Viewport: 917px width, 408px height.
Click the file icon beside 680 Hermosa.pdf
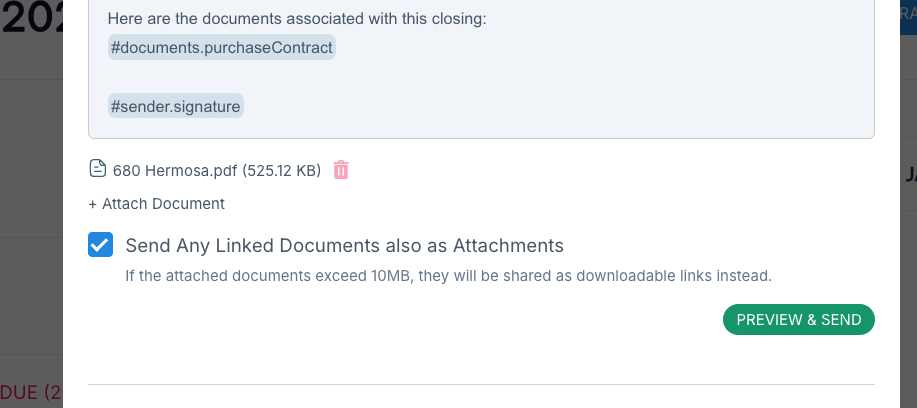pyautogui.click(x=97, y=169)
